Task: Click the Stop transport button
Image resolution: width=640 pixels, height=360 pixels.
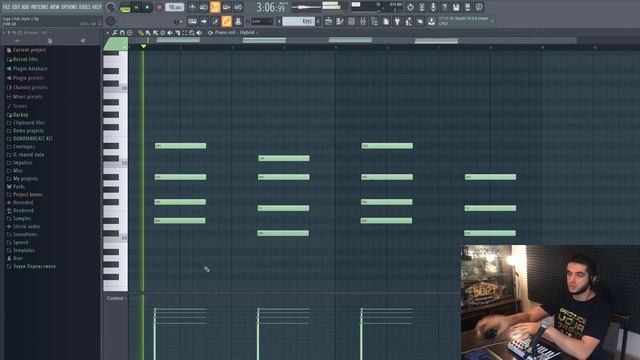Action: [x=147, y=7]
